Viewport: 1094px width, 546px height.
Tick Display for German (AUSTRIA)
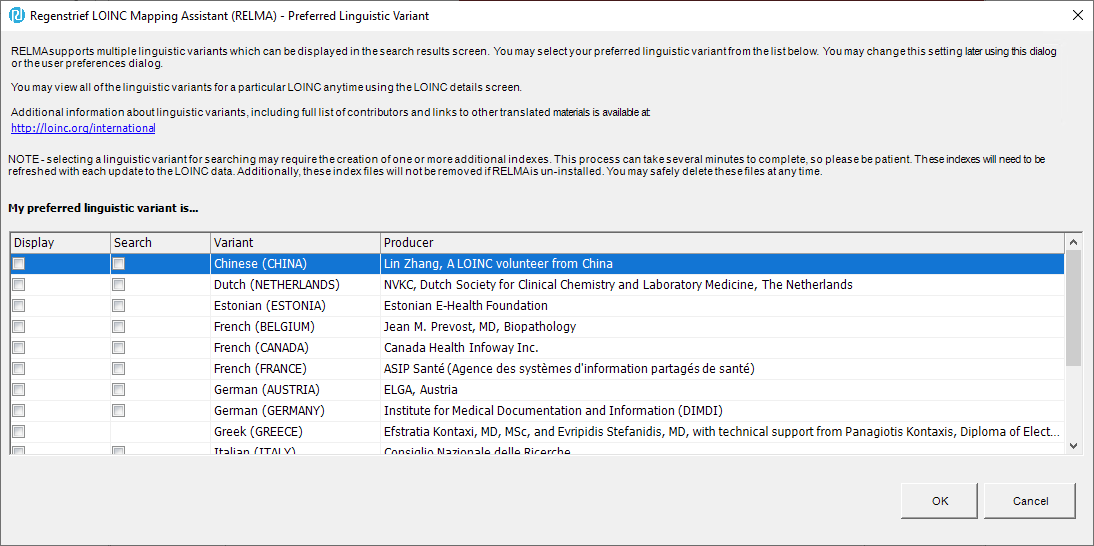(x=19, y=389)
